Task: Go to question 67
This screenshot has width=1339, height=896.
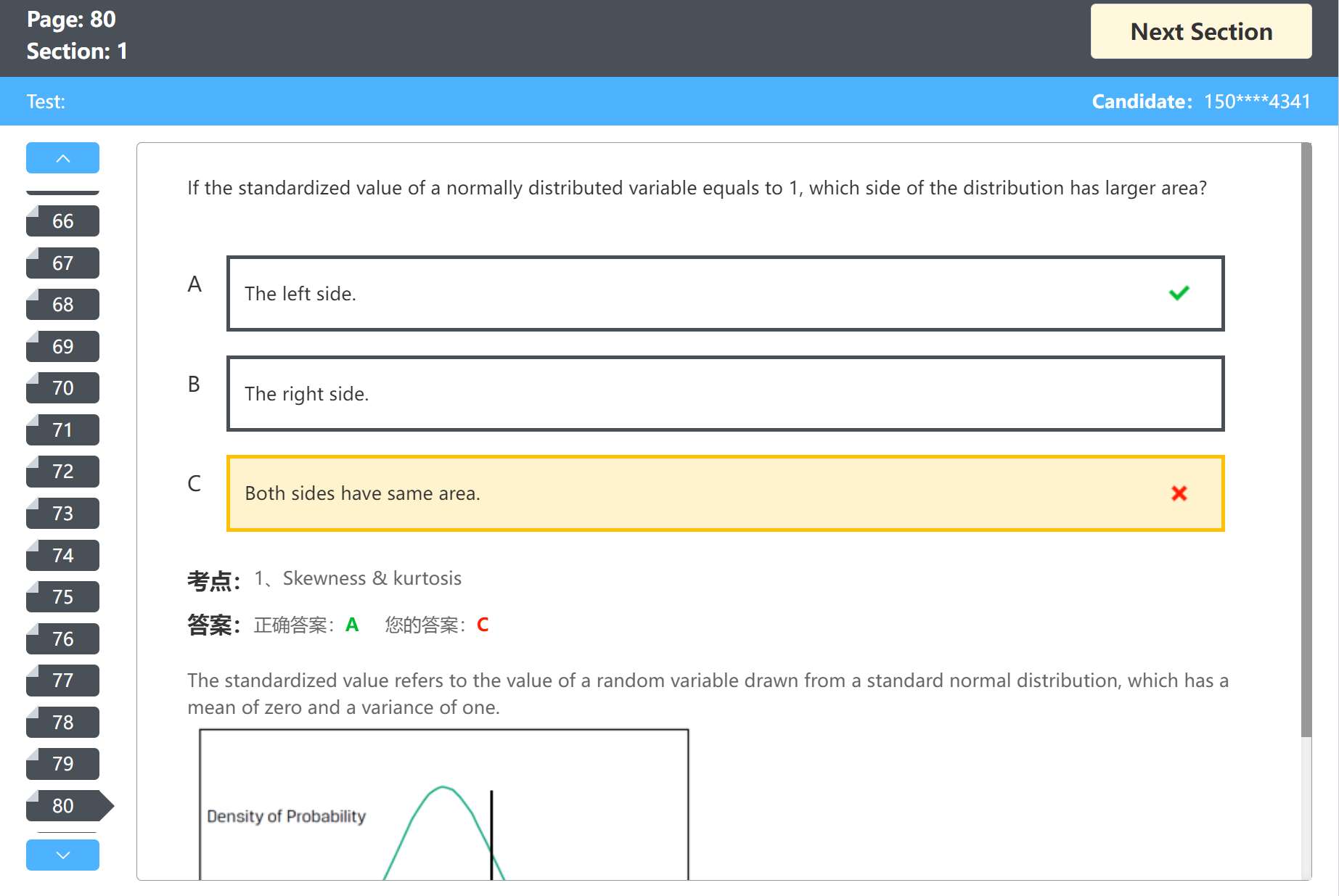Action: [x=63, y=263]
